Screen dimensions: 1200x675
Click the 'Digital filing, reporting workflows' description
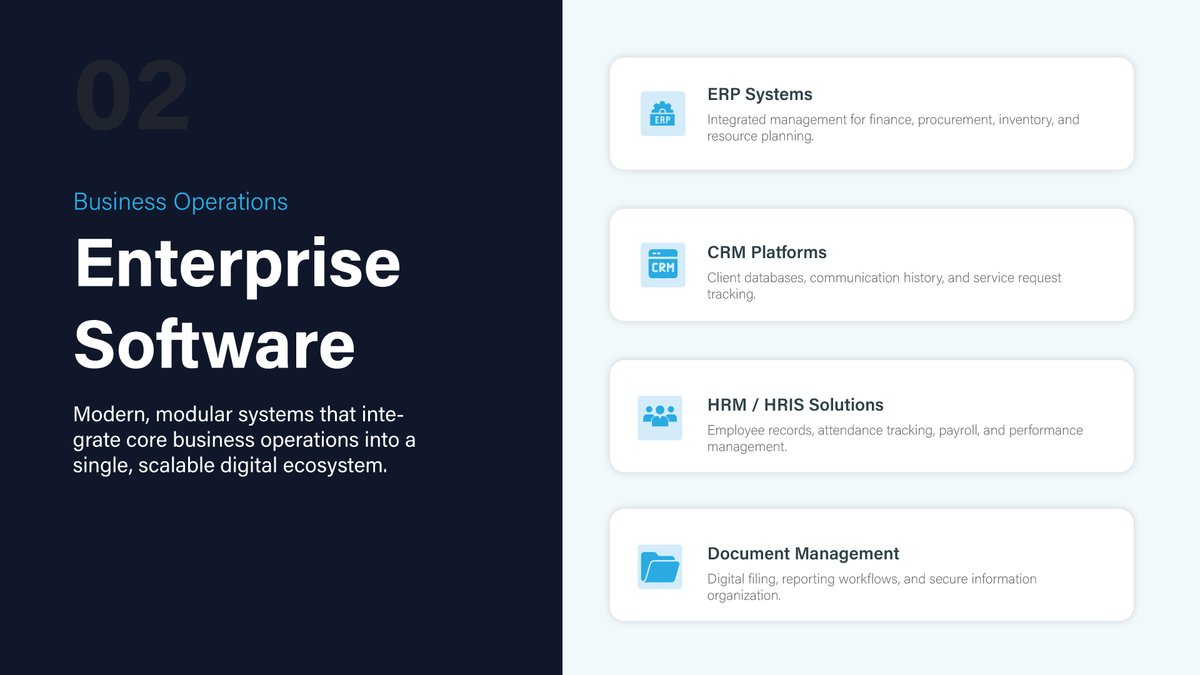point(872,587)
